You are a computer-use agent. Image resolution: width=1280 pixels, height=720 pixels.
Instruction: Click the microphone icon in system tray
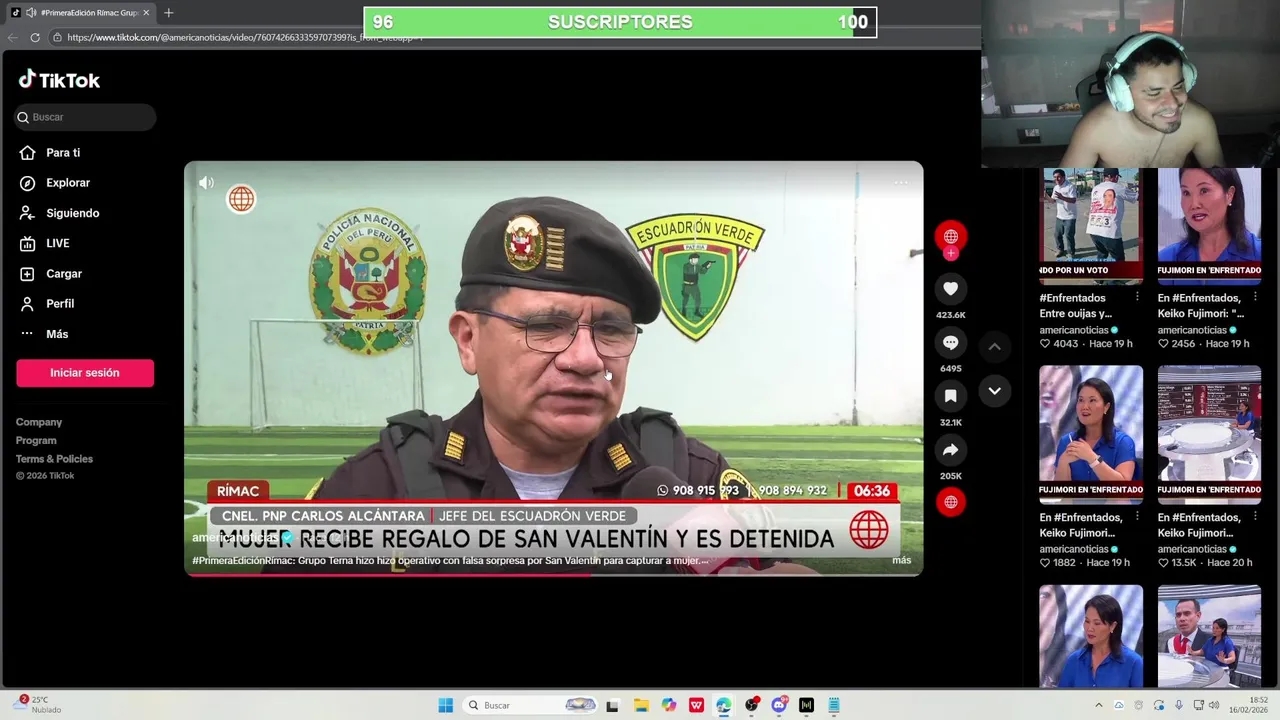pyautogui.click(x=1179, y=705)
